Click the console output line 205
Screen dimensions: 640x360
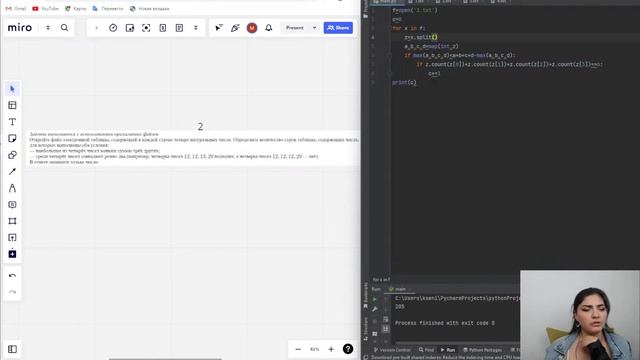pyautogui.click(x=400, y=307)
